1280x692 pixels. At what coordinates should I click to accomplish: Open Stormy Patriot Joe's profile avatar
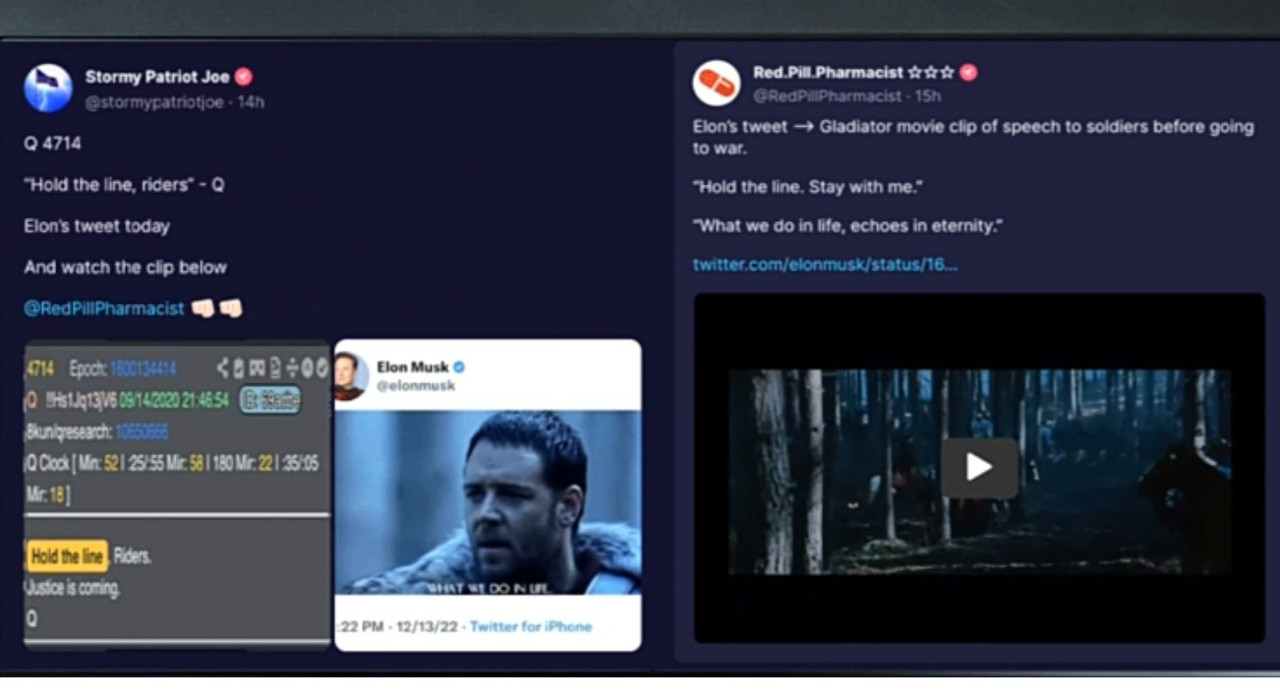(48, 88)
